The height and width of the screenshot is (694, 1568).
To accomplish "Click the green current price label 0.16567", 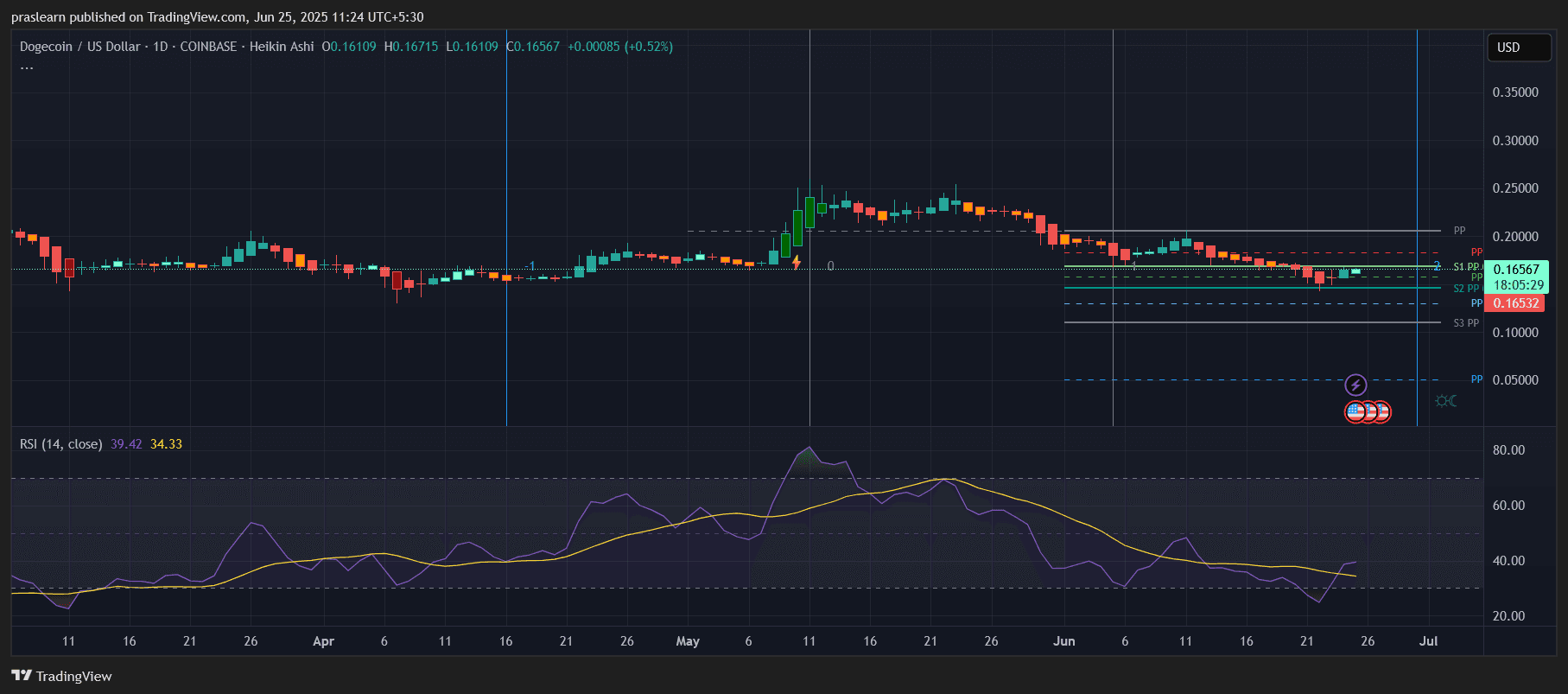I will pos(1516,270).
